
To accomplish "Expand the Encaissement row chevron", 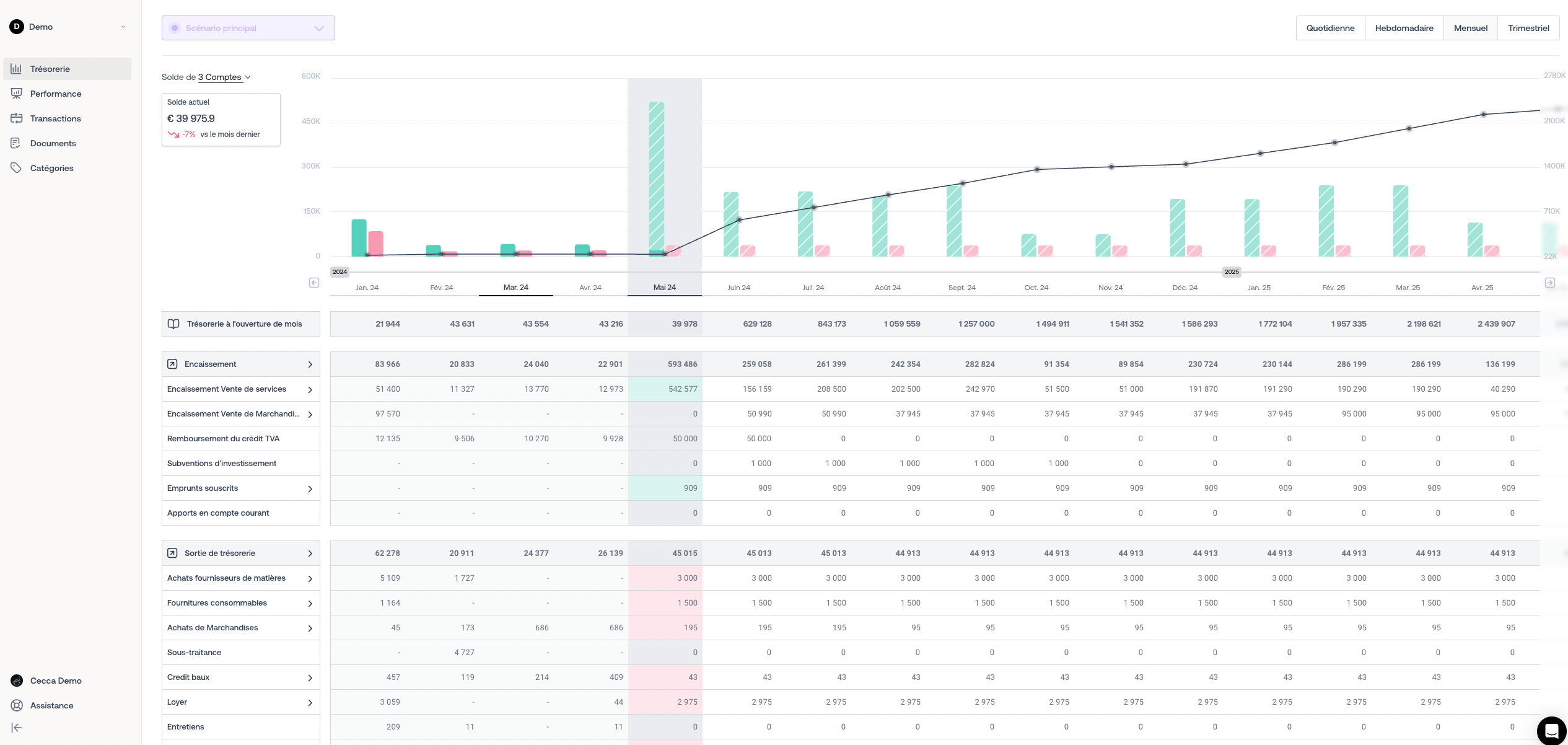I will point(310,364).
